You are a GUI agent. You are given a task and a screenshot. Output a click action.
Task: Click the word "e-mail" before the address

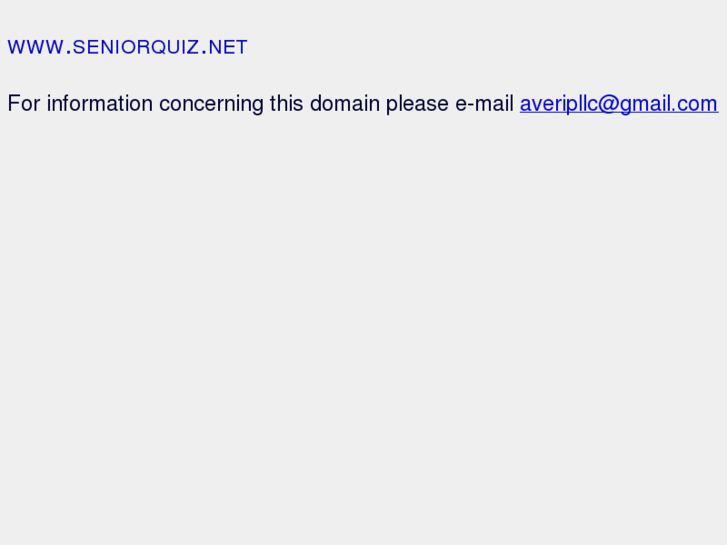click(484, 104)
